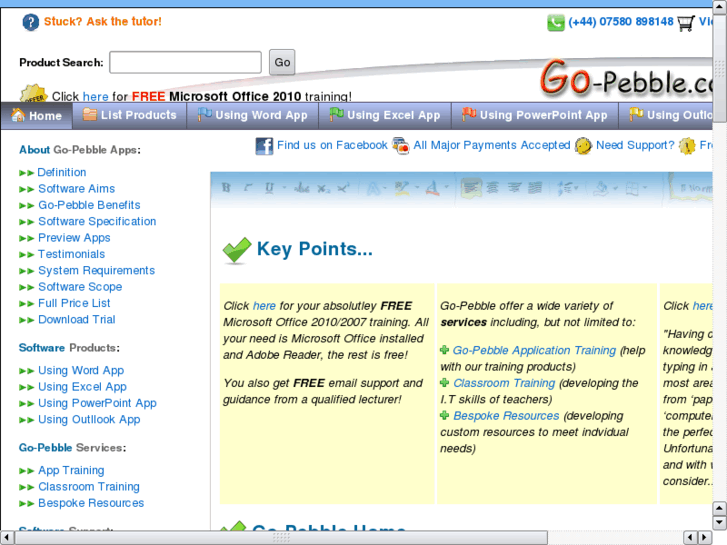Open Go-Pebble Application Training services link
727x545 pixels.
534,350
